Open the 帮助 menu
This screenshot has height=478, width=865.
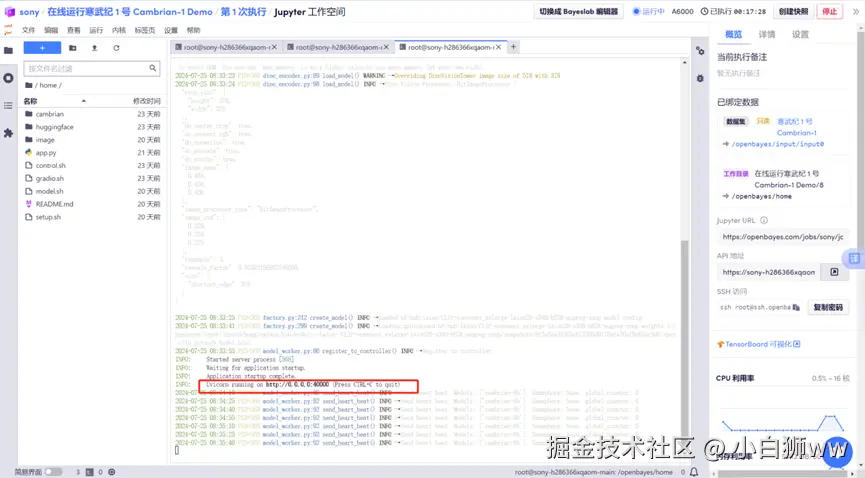[x=194, y=30]
